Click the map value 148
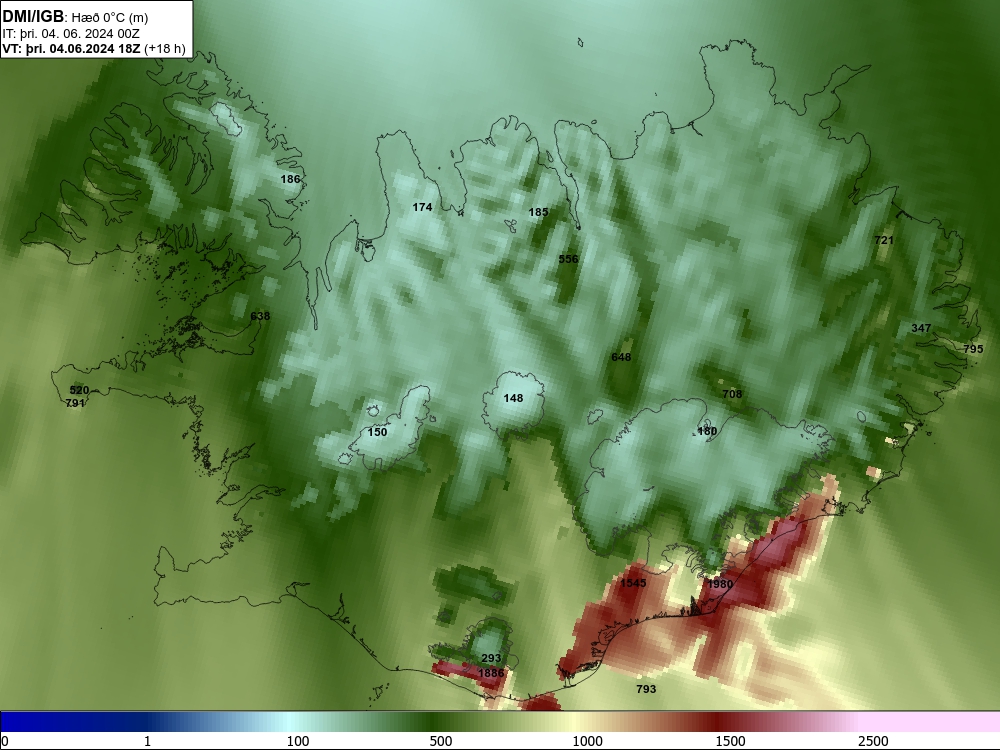1000x750 pixels. pyautogui.click(x=513, y=399)
